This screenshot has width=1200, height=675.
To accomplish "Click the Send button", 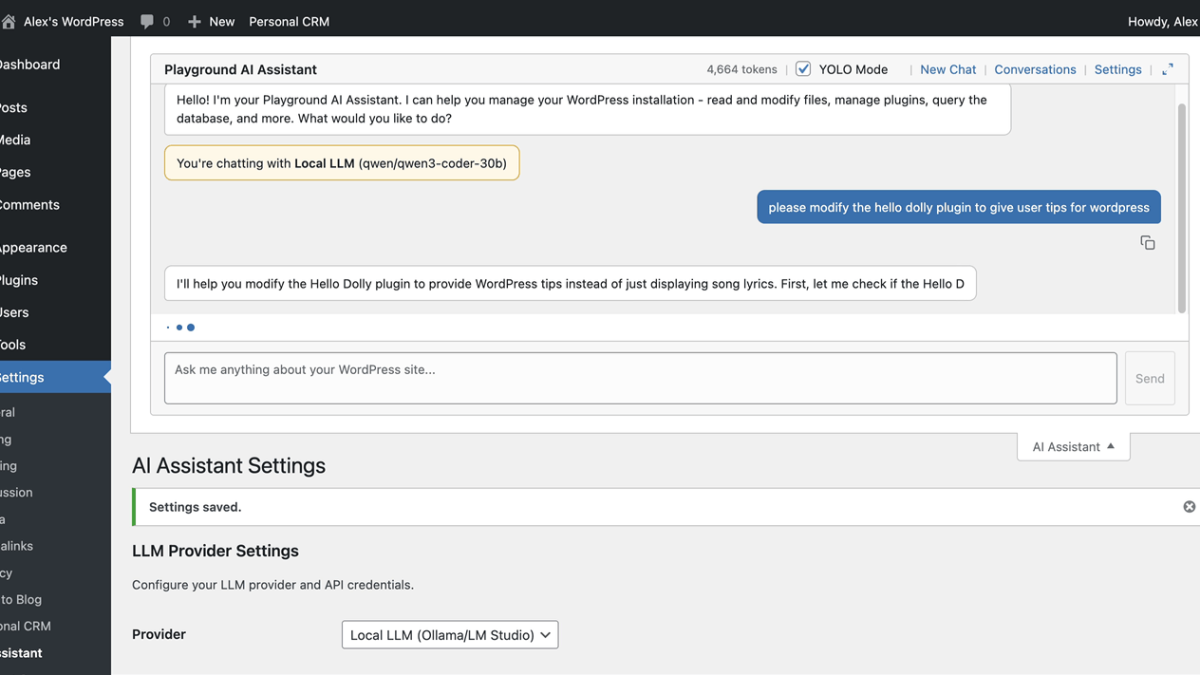I will pyautogui.click(x=1149, y=378).
